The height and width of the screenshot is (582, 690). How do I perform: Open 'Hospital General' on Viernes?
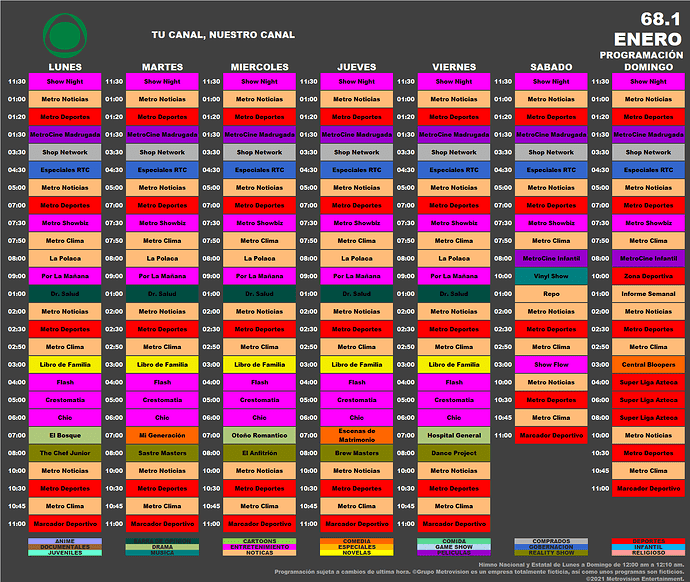[x=454, y=436]
